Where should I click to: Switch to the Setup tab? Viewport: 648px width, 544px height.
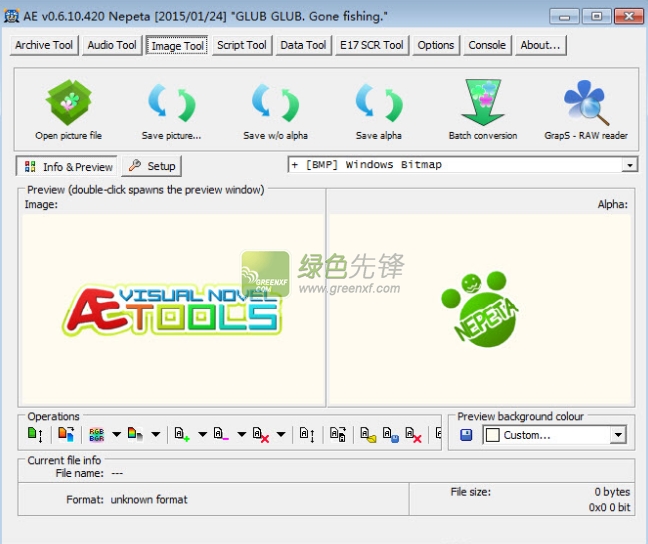(152, 166)
